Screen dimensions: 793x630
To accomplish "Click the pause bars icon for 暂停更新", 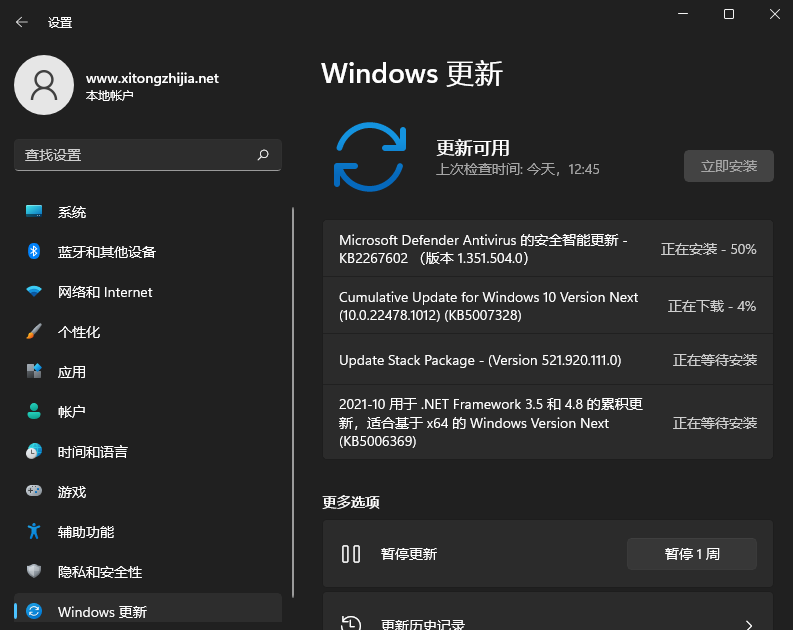I will tap(350, 554).
